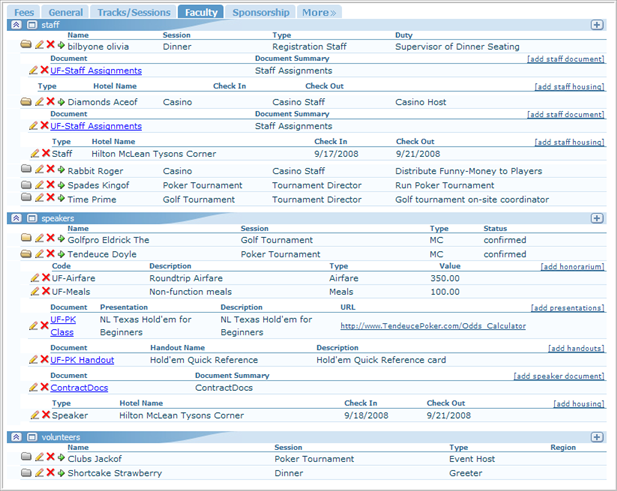The height and width of the screenshot is (491, 617).
Task: Delete Time Prime staff record
Action: pyautogui.click(x=50, y=197)
